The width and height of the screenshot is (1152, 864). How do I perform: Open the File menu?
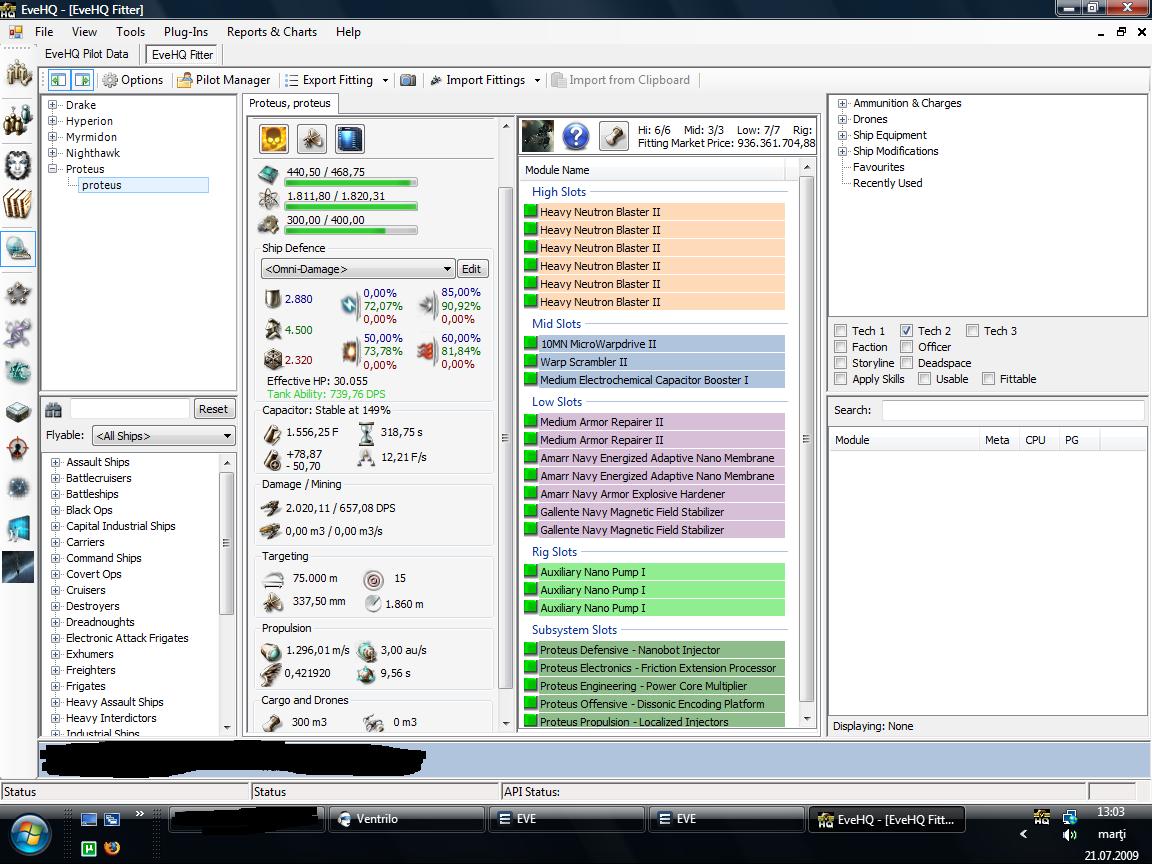44,32
